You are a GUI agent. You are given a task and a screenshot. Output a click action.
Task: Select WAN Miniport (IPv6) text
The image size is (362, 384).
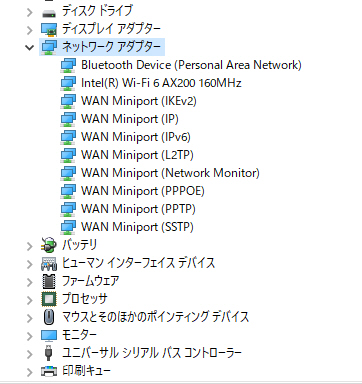[136, 137]
